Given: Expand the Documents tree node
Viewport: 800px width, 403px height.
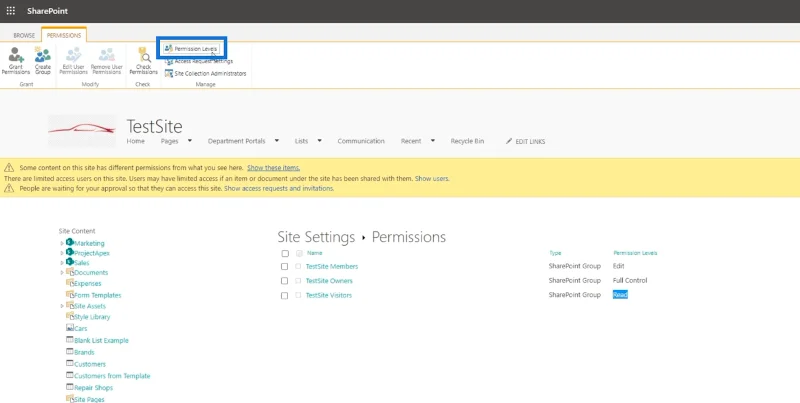Looking at the screenshot, I should pos(62,273).
